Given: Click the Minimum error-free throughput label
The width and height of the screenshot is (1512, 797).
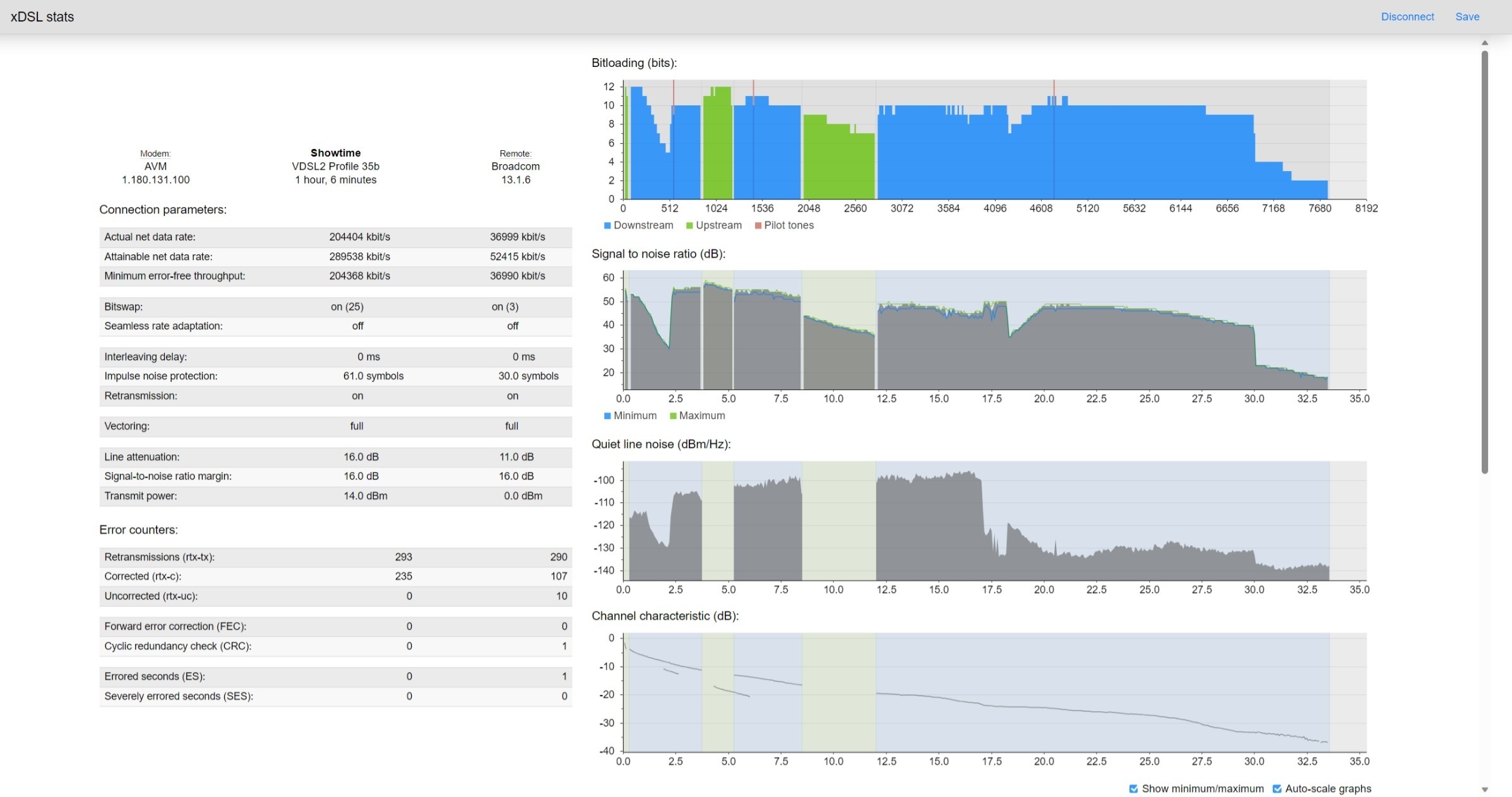Looking at the screenshot, I should click(174, 276).
